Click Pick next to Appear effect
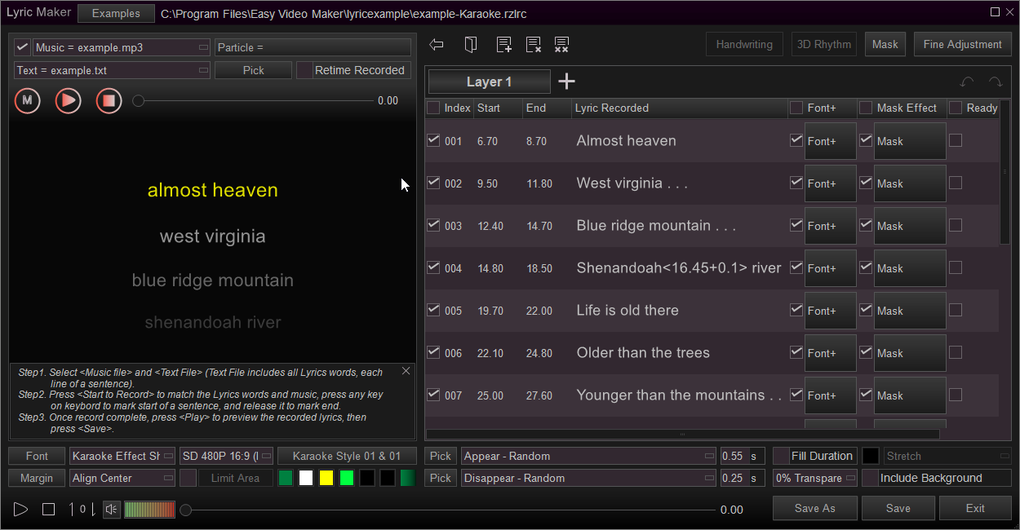The height and width of the screenshot is (530, 1020). pyautogui.click(x=440, y=456)
